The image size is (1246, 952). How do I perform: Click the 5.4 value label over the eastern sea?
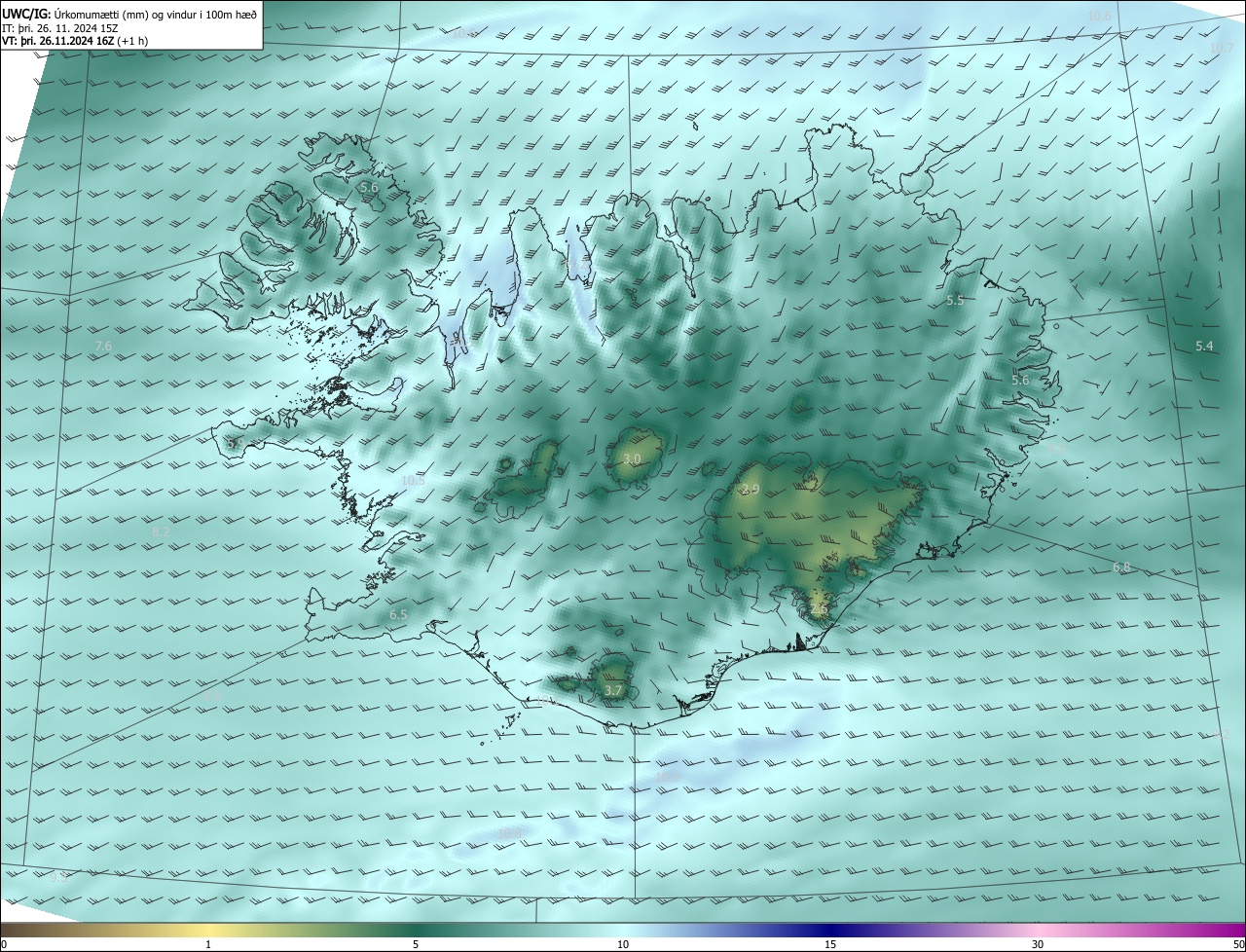pyautogui.click(x=1204, y=347)
